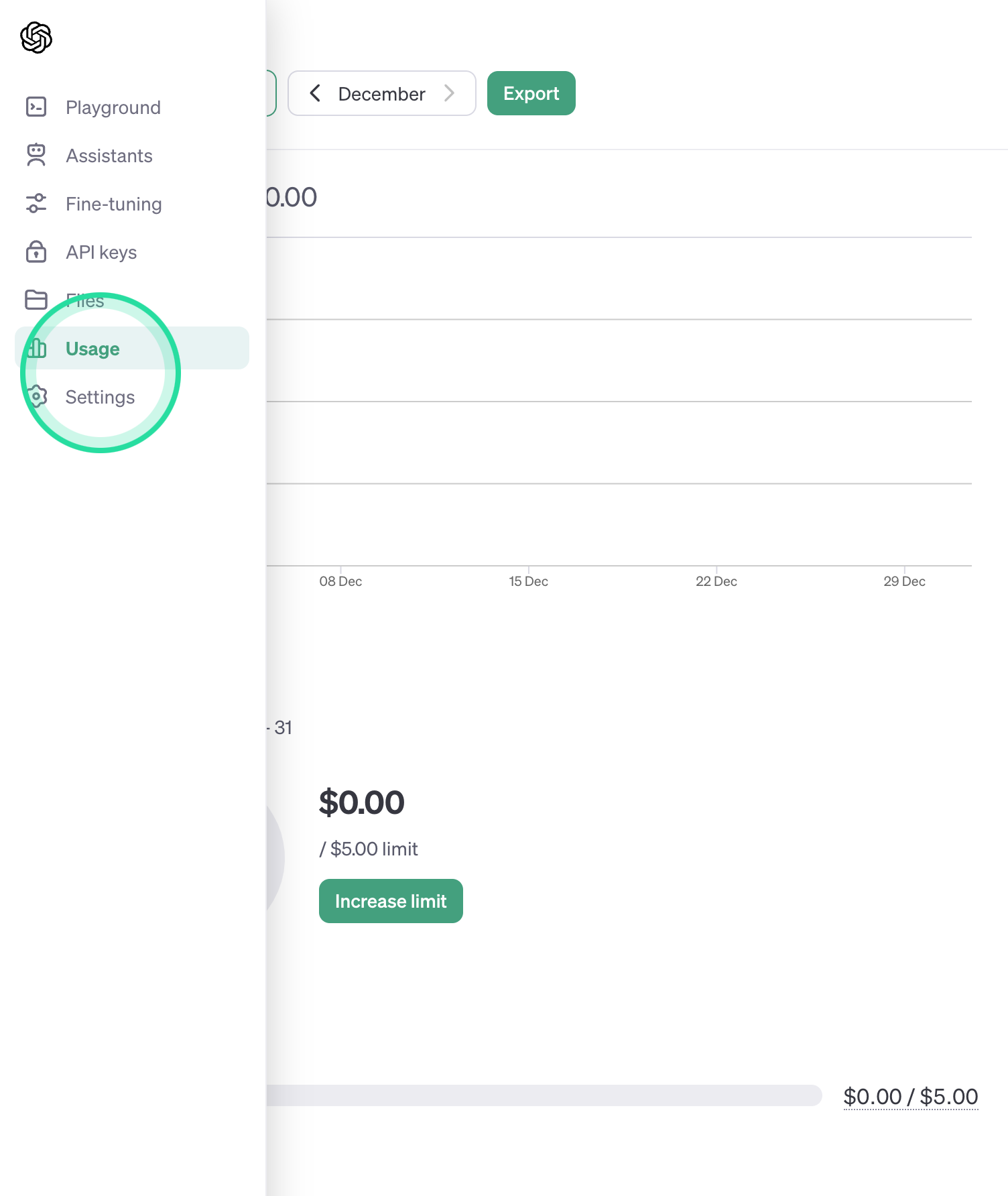The height and width of the screenshot is (1196, 1008).
Task: Click the Usage bar chart icon
Action: coord(36,348)
